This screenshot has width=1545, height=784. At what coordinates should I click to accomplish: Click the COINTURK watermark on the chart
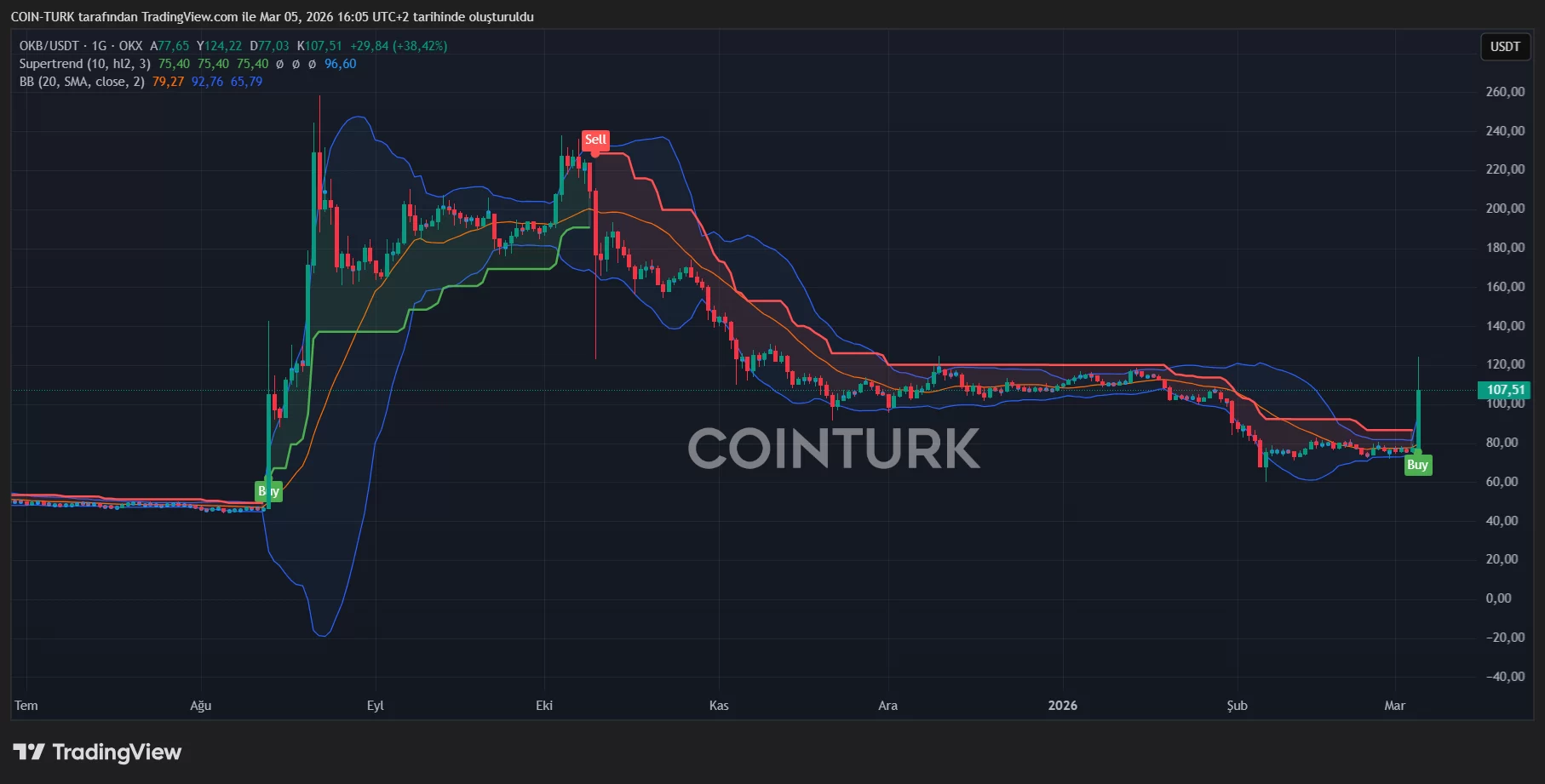pyautogui.click(x=833, y=449)
